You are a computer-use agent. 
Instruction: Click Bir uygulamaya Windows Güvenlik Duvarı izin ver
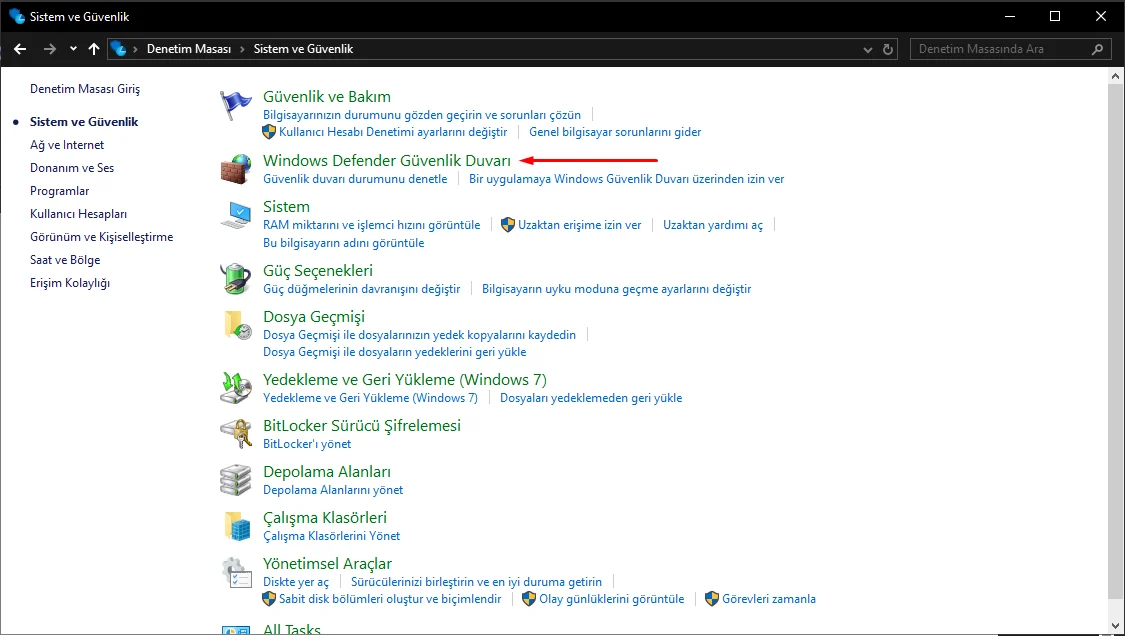[x=626, y=179]
